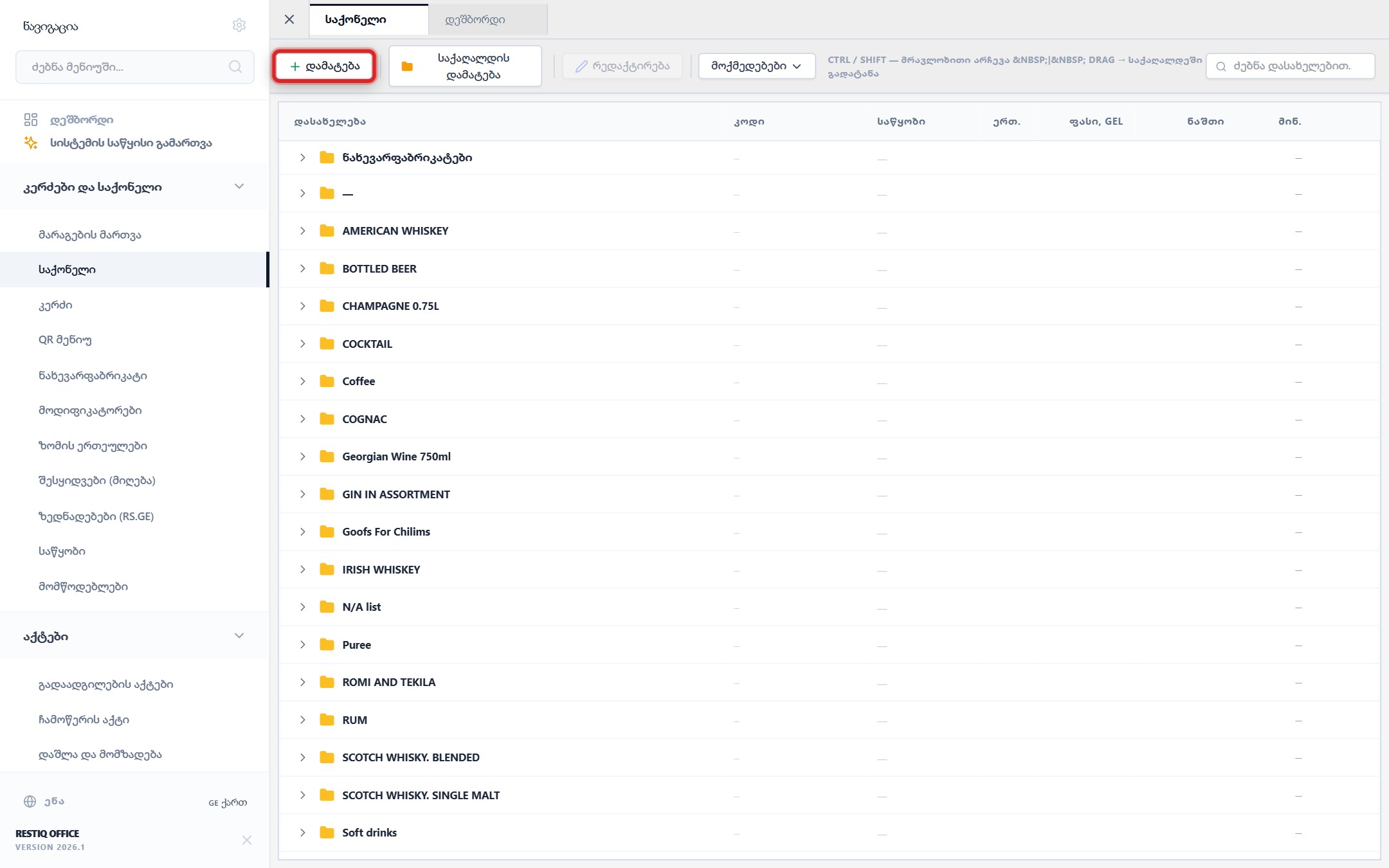Expand the CHAMPAGNE 0.75L folder
The width and height of the screenshot is (1389, 868).
pos(302,306)
